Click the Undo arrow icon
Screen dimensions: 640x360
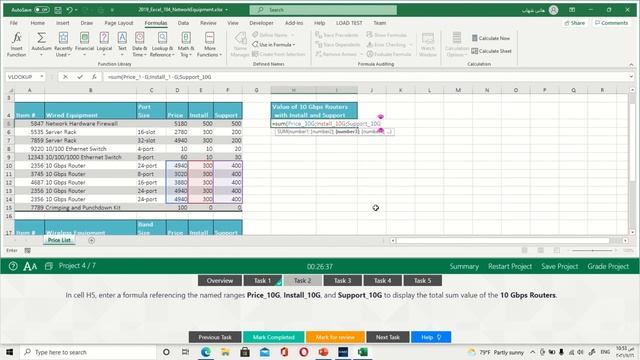point(70,10)
